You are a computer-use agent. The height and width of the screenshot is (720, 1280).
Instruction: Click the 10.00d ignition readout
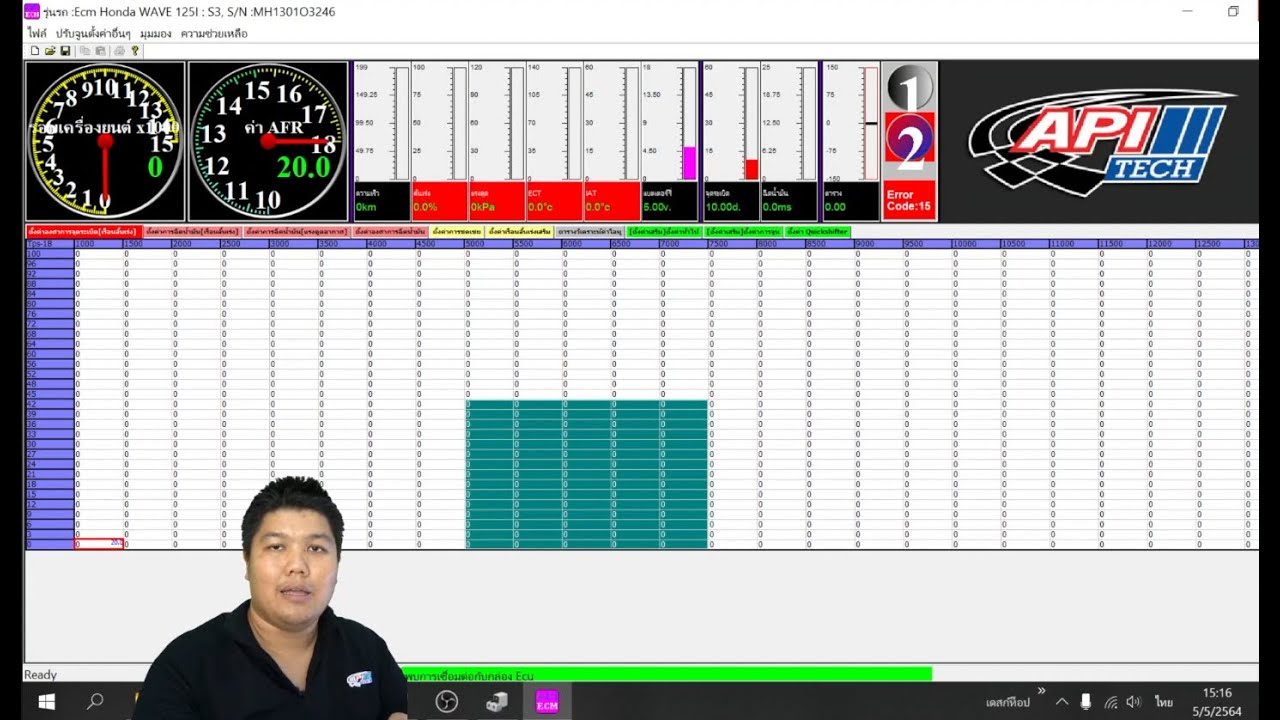coord(731,201)
